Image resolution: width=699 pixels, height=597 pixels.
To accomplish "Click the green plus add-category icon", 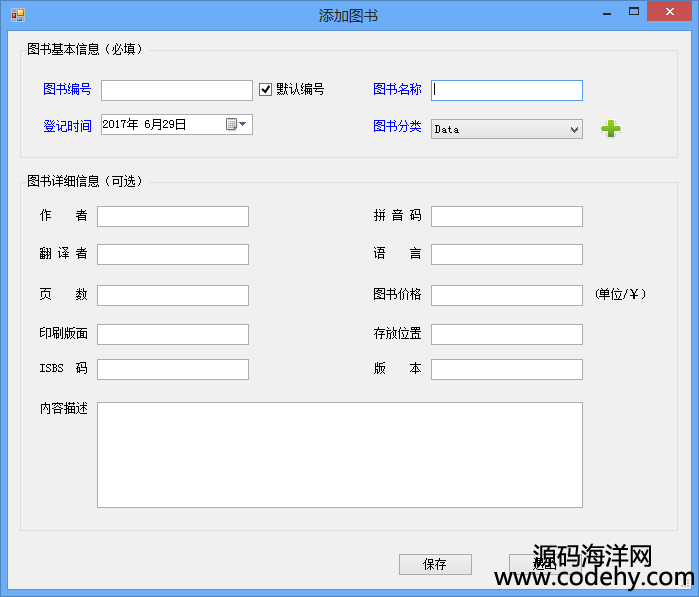I will pyautogui.click(x=610, y=129).
